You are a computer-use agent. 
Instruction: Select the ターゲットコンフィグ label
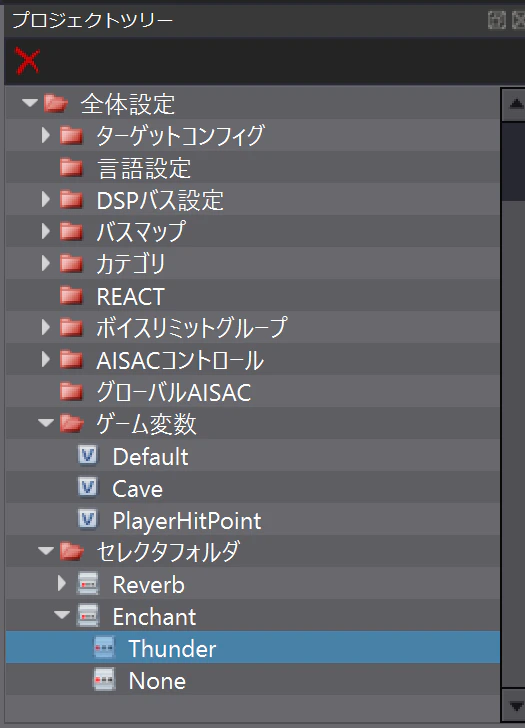181,136
